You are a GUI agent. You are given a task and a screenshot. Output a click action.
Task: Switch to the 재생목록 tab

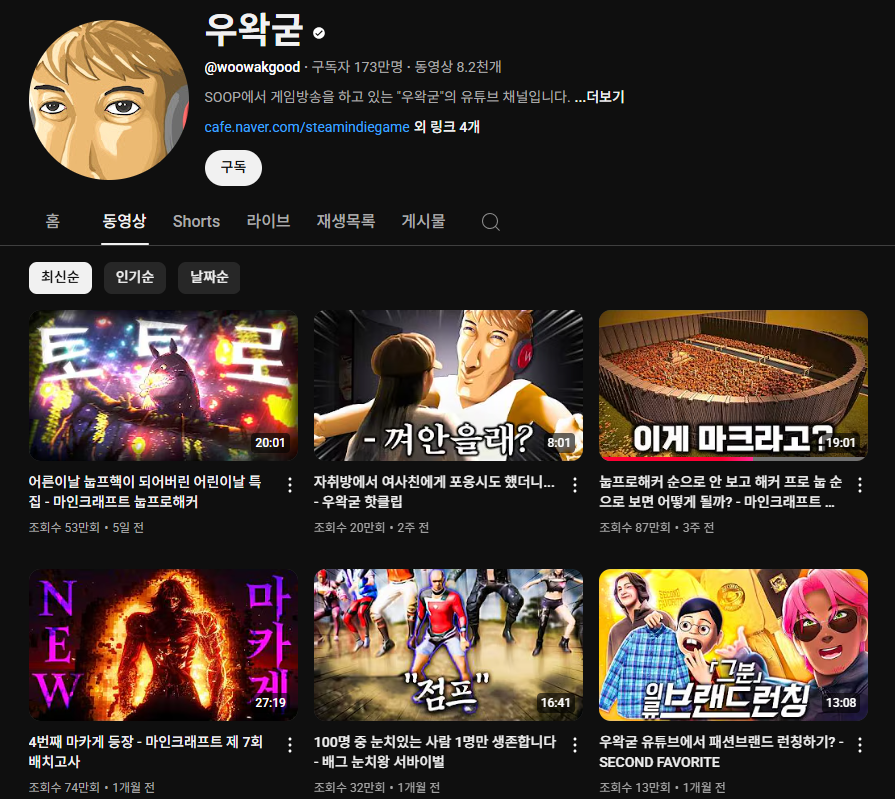tap(346, 221)
